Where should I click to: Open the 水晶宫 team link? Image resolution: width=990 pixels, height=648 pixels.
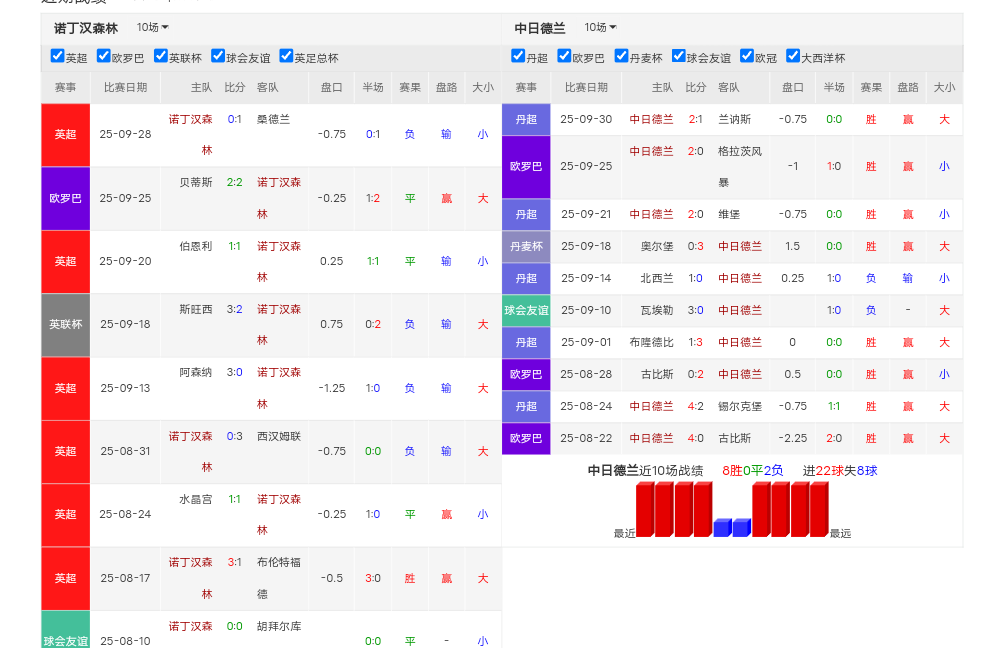point(195,499)
